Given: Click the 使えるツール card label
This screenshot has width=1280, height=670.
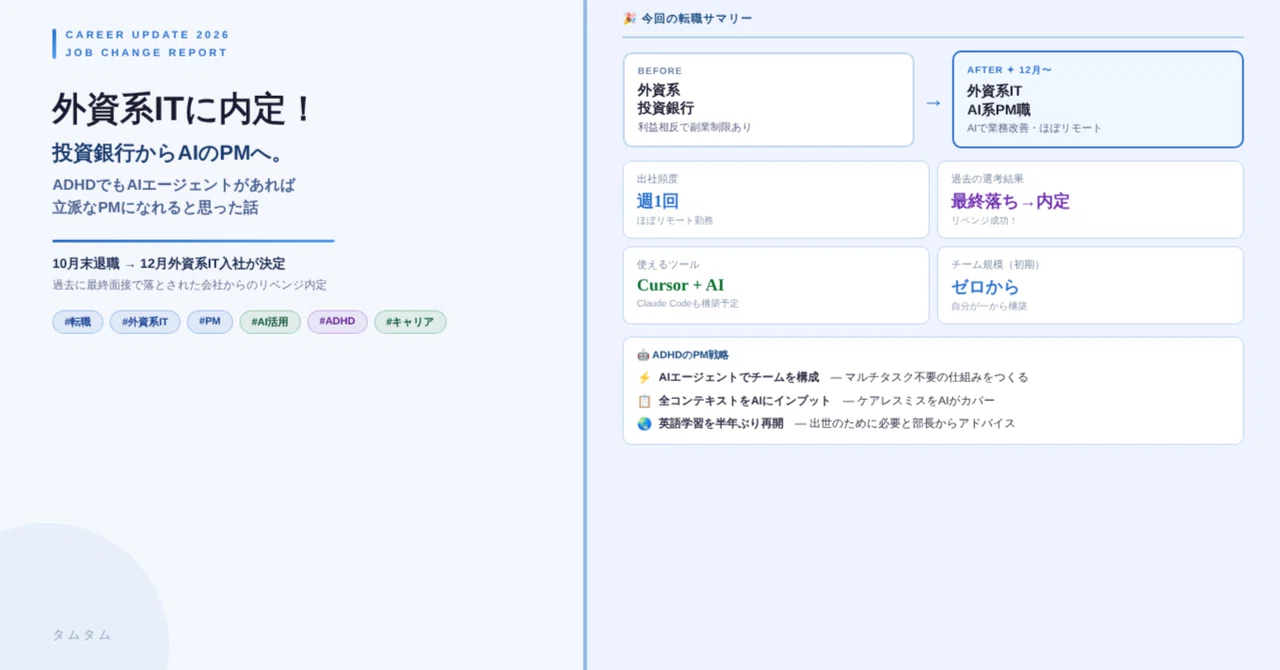Looking at the screenshot, I should pos(668,265).
